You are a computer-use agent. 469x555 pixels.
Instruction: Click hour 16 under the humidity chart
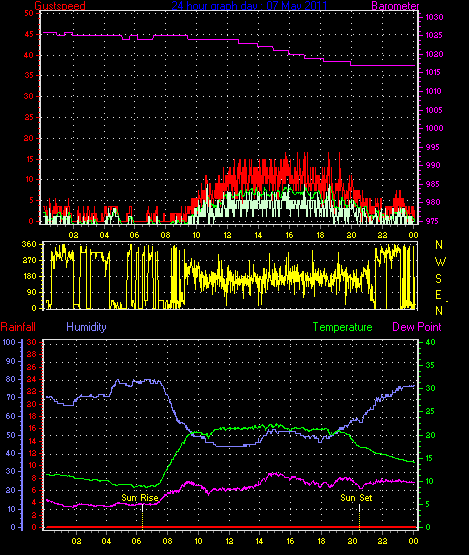tap(290, 541)
